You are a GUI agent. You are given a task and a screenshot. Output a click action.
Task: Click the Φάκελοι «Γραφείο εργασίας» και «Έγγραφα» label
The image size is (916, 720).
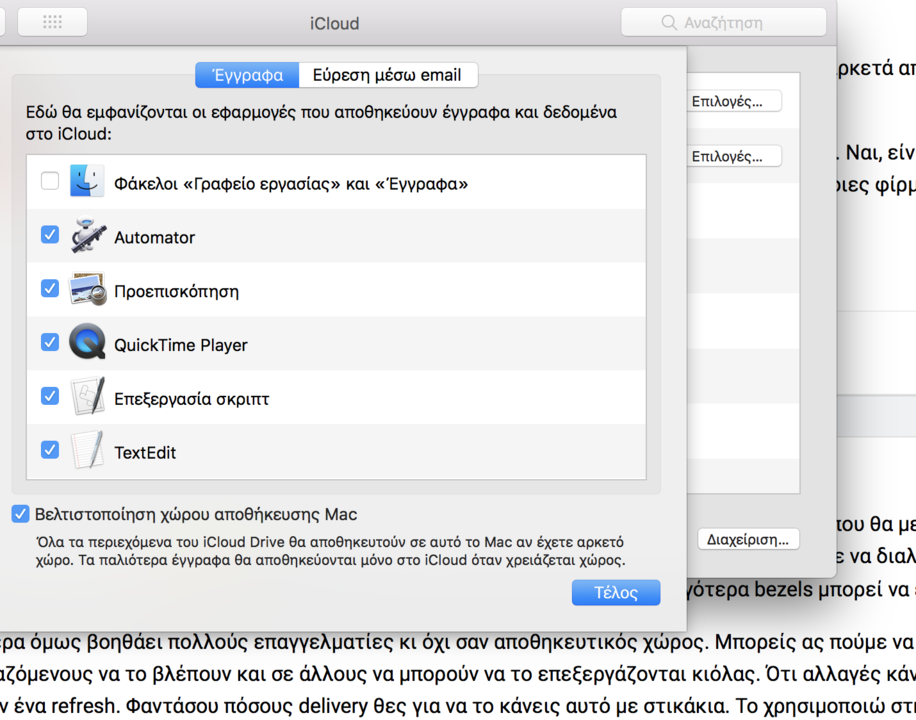tap(291, 184)
